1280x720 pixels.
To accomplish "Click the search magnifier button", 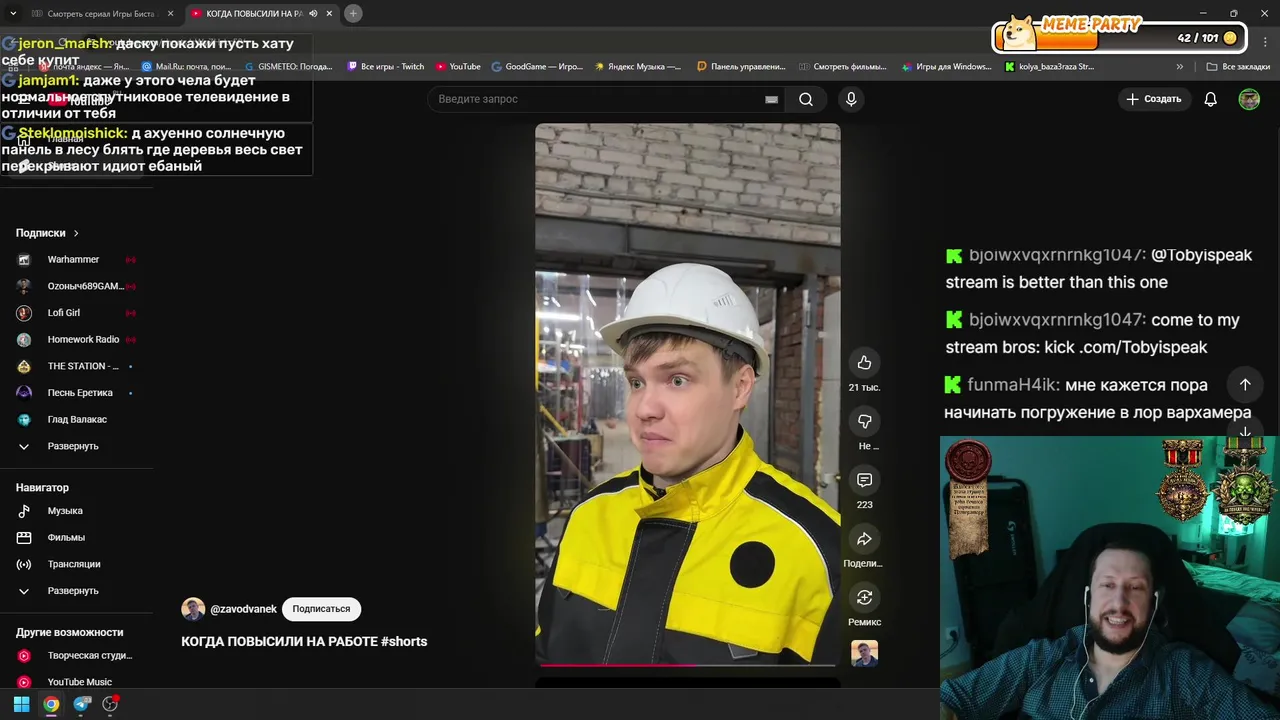I will pos(806,99).
